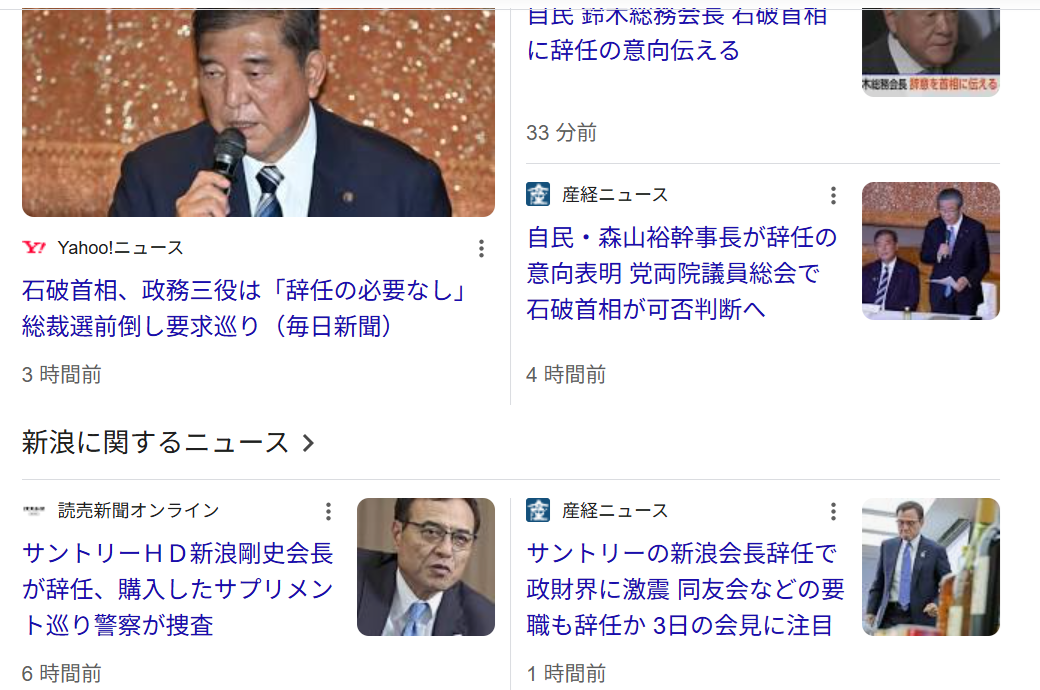
Task: Click 産経ニュース icon above 森山裕幹事長 headline
Action: tap(538, 194)
